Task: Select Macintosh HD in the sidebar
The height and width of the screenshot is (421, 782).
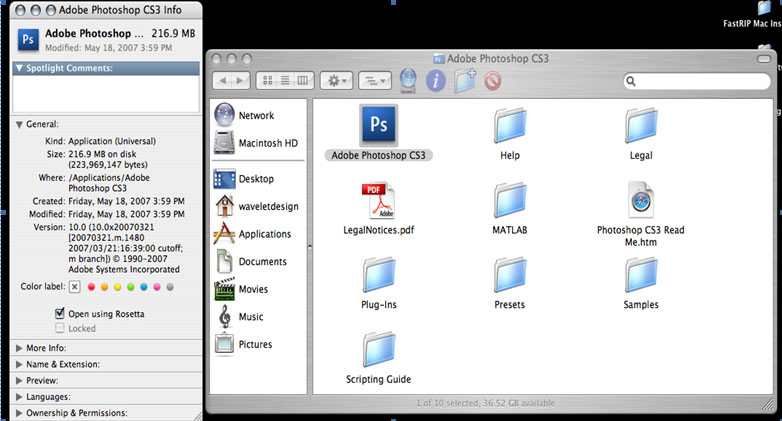Action: coord(267,143)
